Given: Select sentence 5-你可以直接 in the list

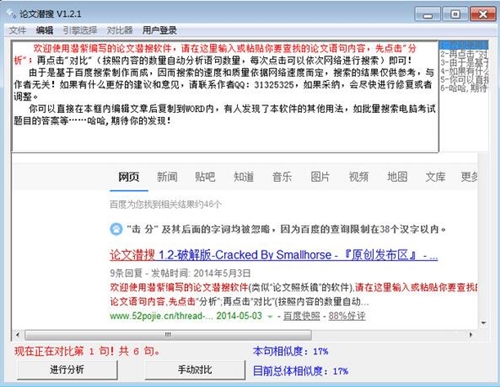Looking at the screenshot, I should pos(464,80).
